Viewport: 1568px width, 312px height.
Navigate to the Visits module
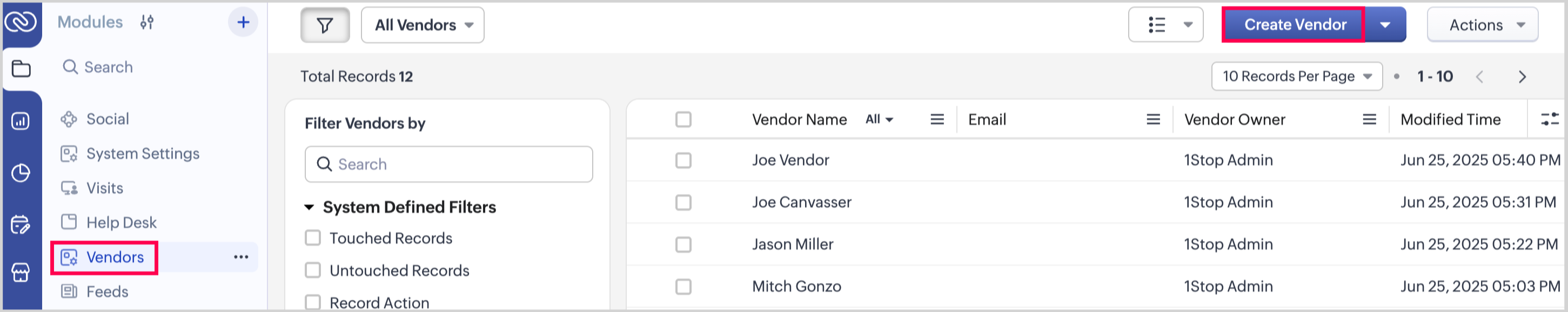pyautogui.click(x=105, y=188)
